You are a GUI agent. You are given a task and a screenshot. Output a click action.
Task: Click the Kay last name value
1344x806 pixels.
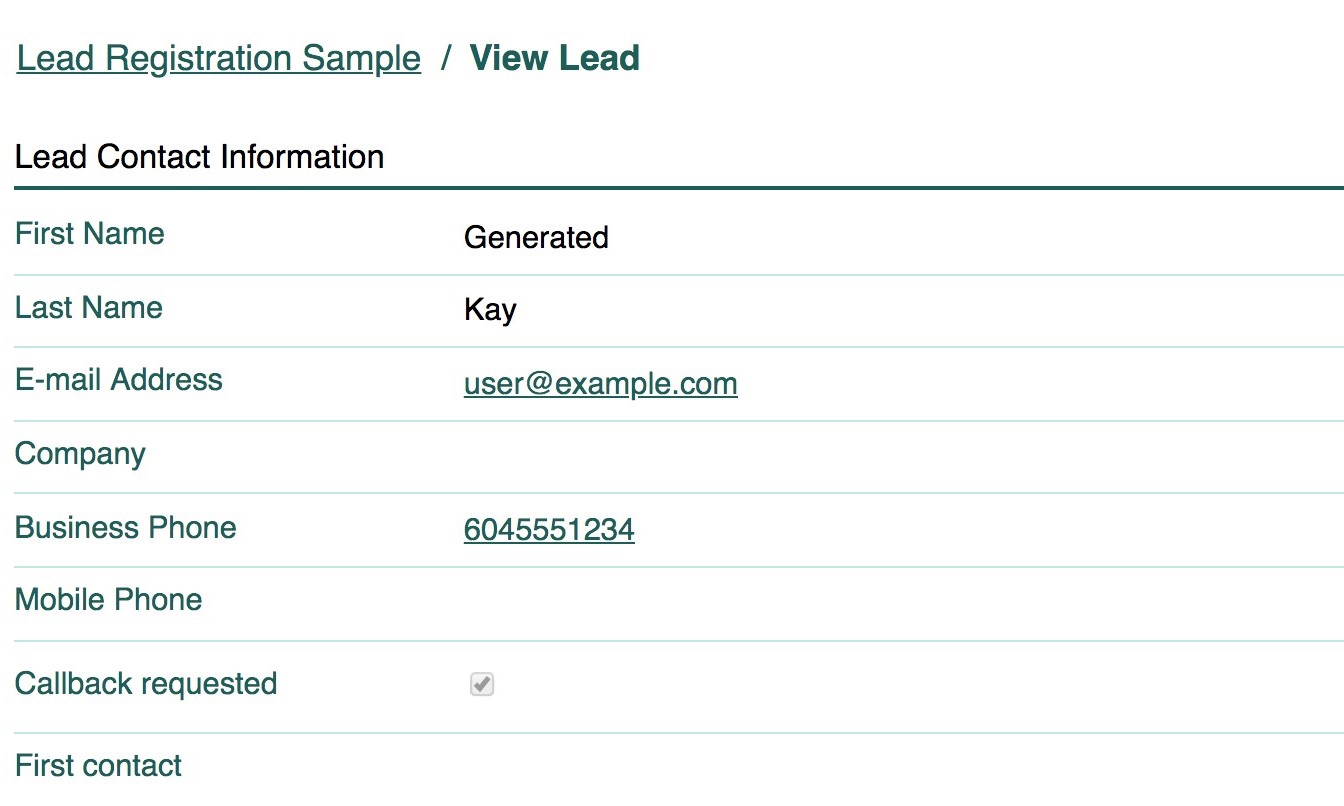tap(490, 310)
